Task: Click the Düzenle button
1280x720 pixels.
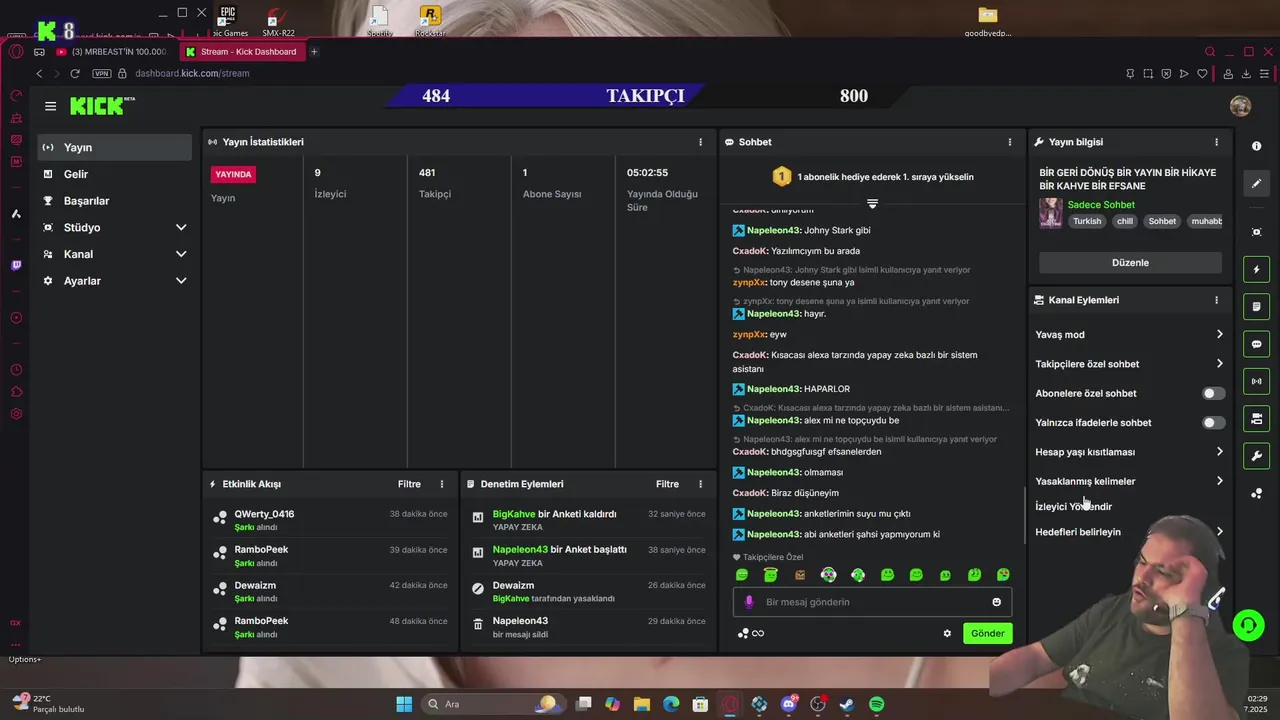Action: coord(1130,263)
